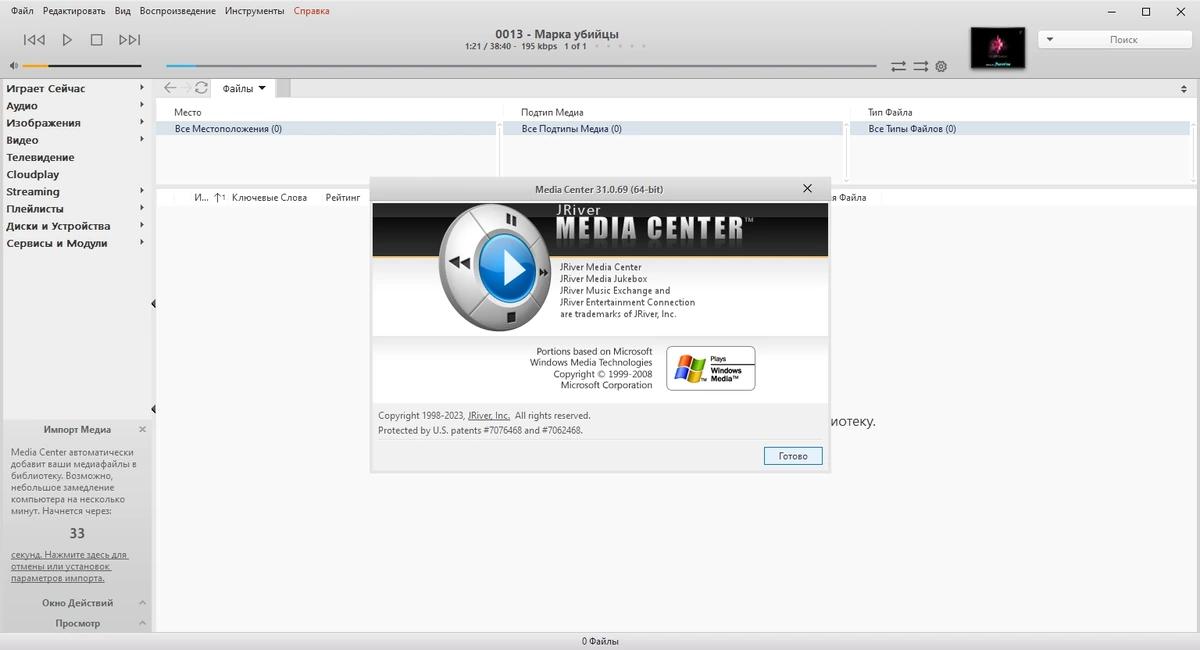Image resolution: width=1200 pixels, height=650 pixels.
Task: Open the JRiver, Inc. link
Action: [x=489, y=415]
